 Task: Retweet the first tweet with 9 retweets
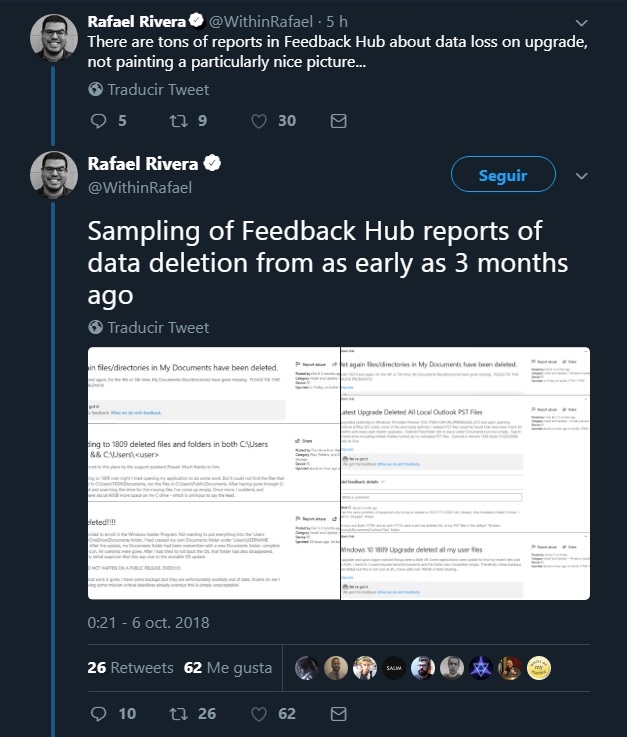[179, 121]
